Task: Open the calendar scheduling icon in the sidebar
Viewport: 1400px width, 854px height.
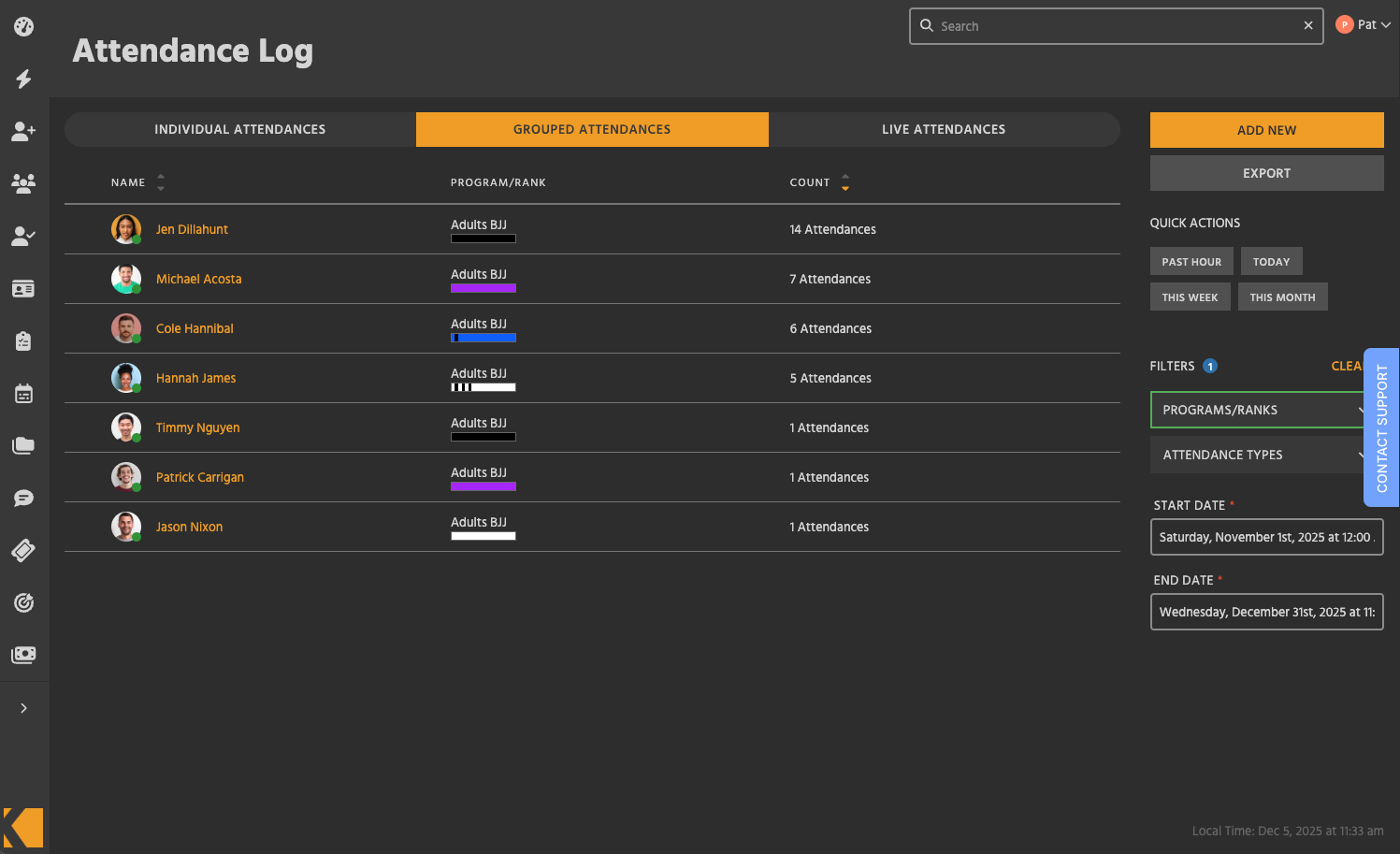Action: pos(23,393)
